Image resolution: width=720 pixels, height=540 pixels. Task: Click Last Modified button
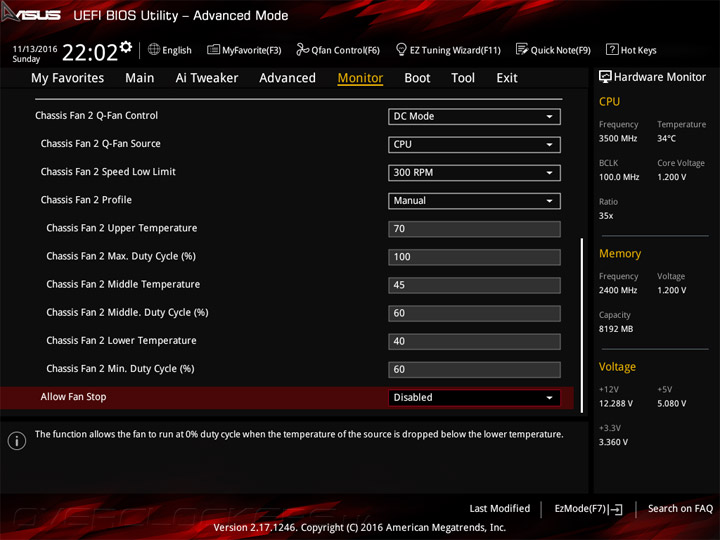point(500,509)
